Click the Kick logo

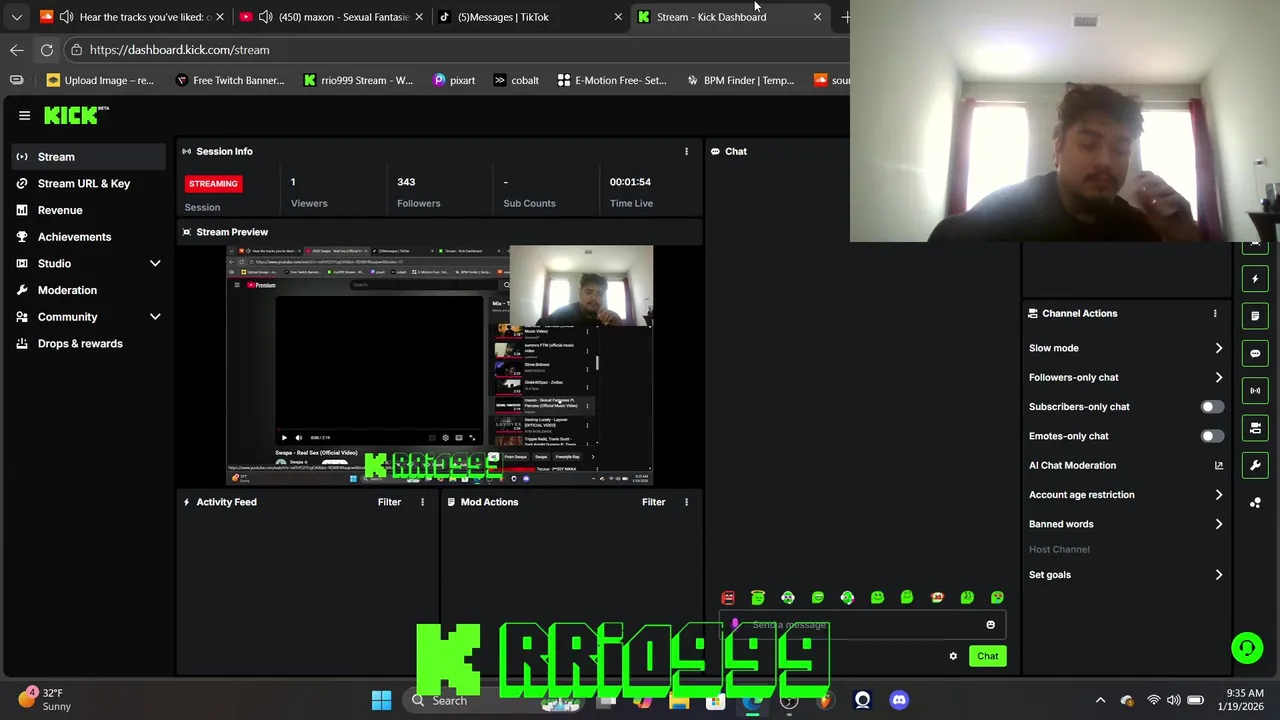[71, 116]
